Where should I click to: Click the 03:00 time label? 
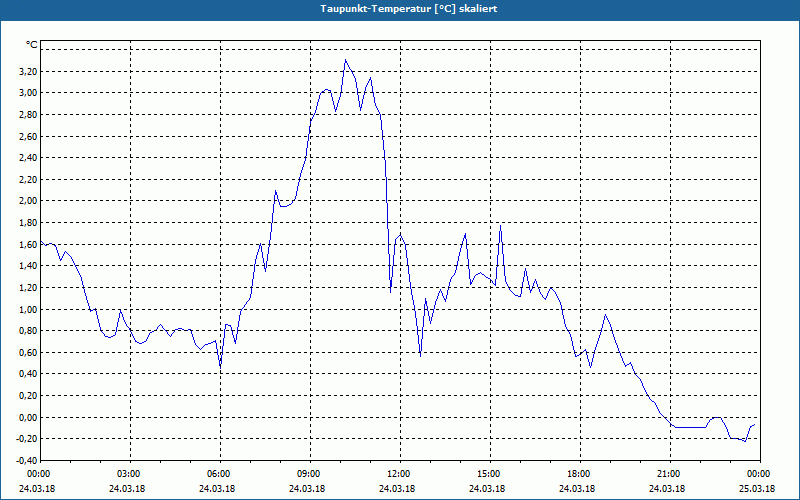pos(131,474)
